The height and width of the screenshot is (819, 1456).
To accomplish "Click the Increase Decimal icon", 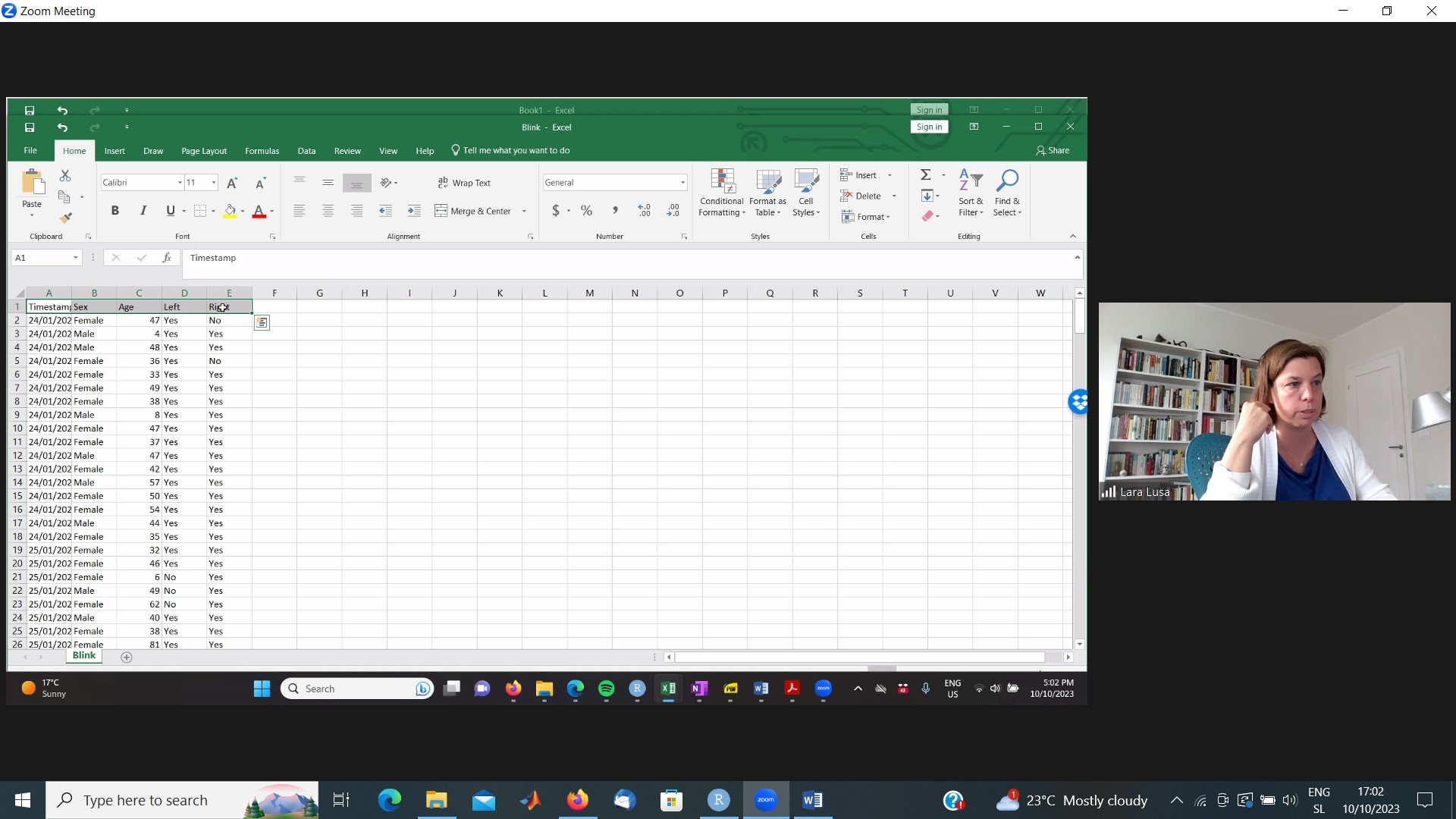I will 644,211.
